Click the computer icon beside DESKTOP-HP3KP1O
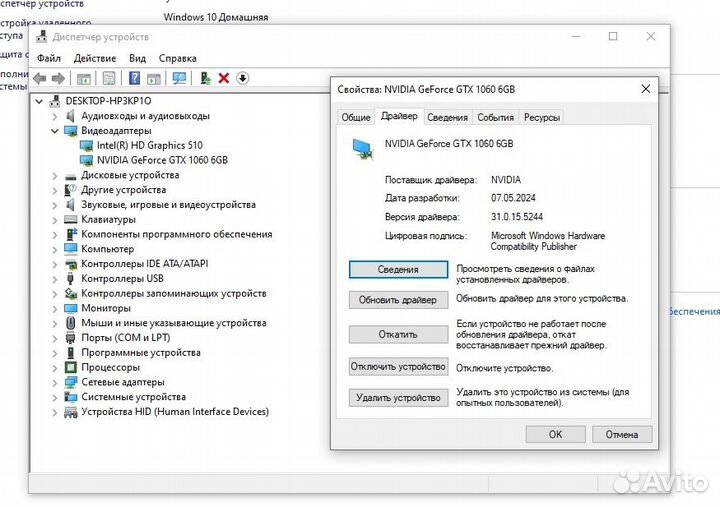 [x=55, y=101]
